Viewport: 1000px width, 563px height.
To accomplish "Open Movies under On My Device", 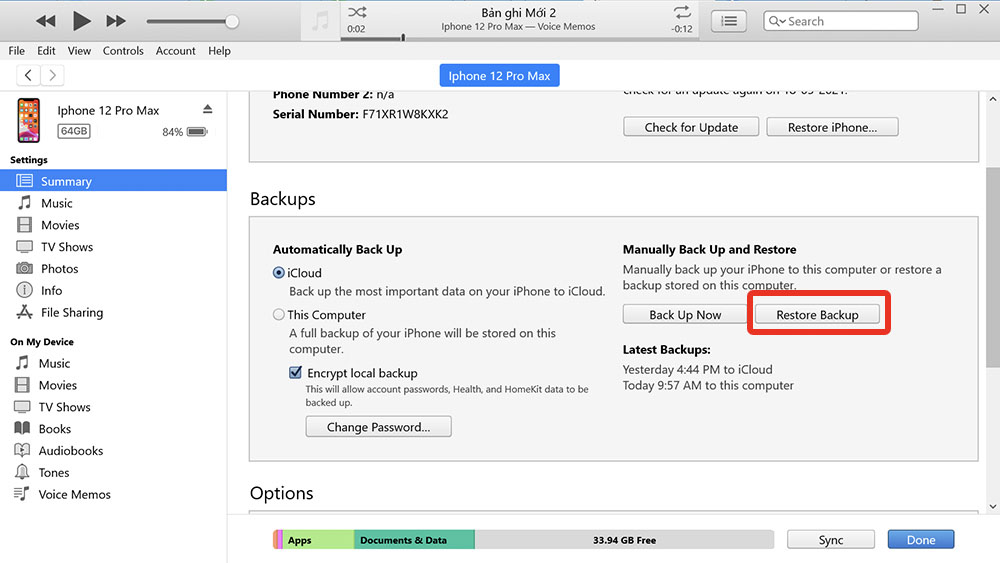I will pyautogui.click(x=114, y=385).
